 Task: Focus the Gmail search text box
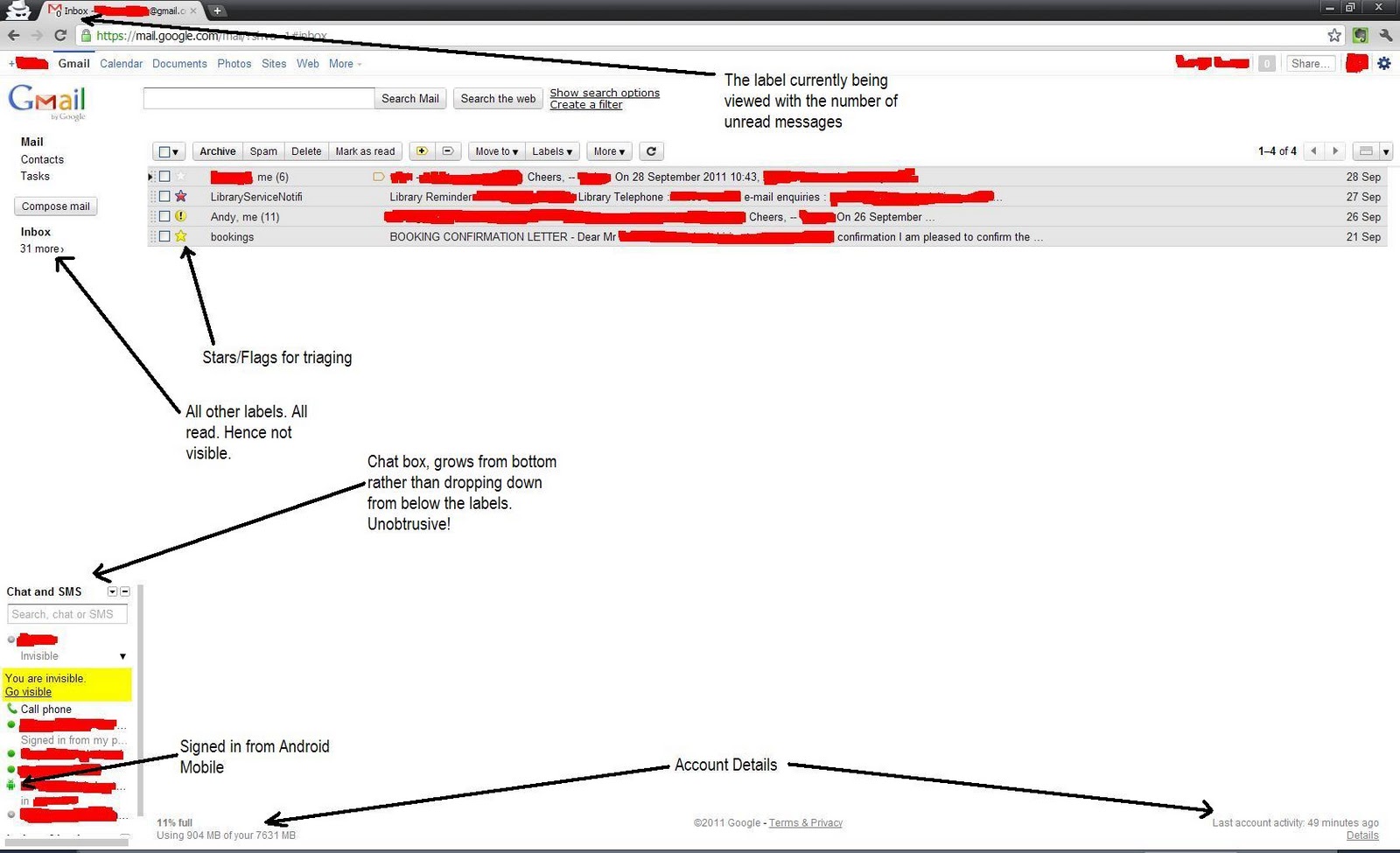(x=259, y=99)
